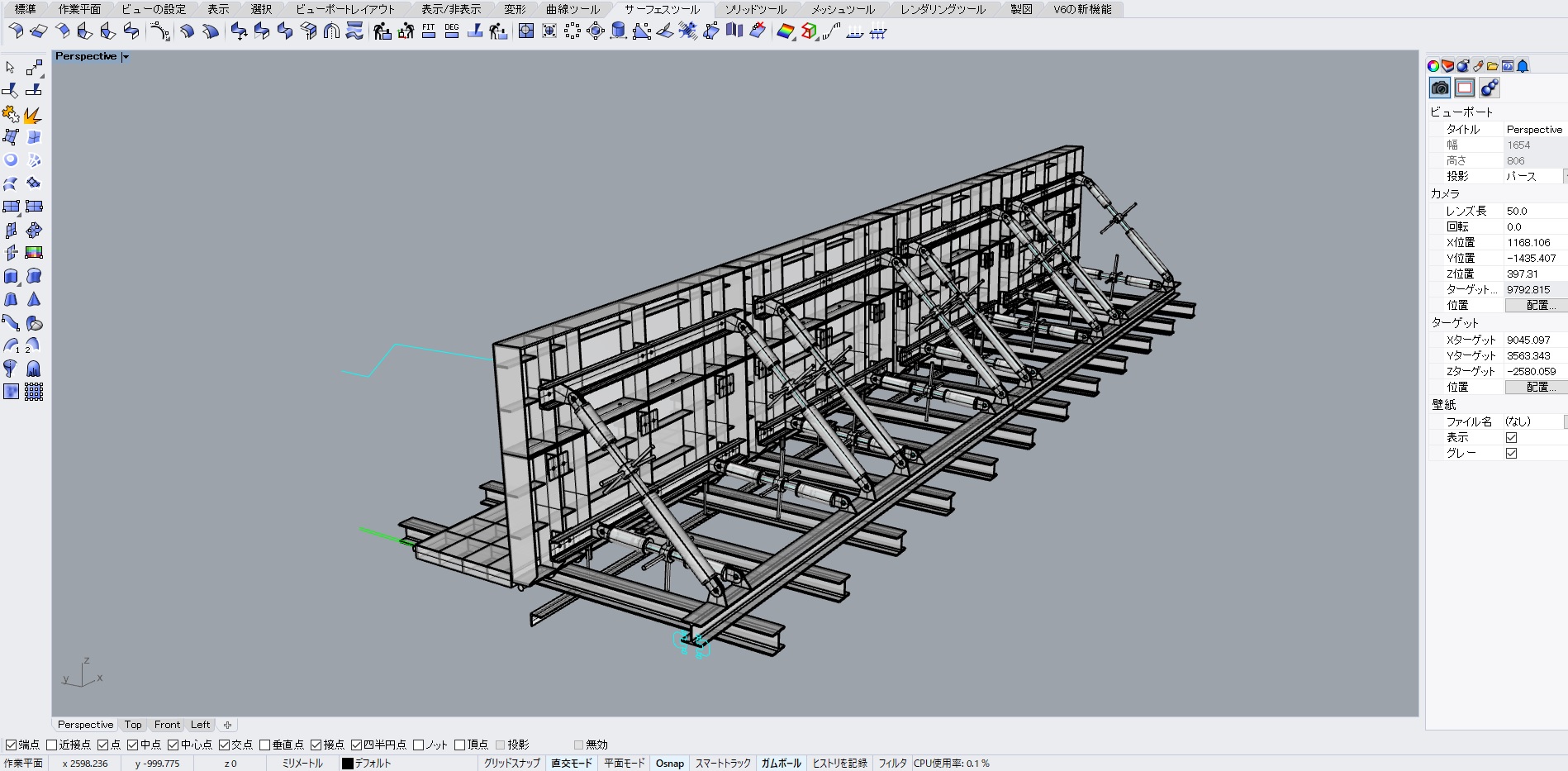Image resolution: width=1568 pixels, height=771 pixels.
Task: Click the heightfield colored image tool icon
Action: pos(34,253)
